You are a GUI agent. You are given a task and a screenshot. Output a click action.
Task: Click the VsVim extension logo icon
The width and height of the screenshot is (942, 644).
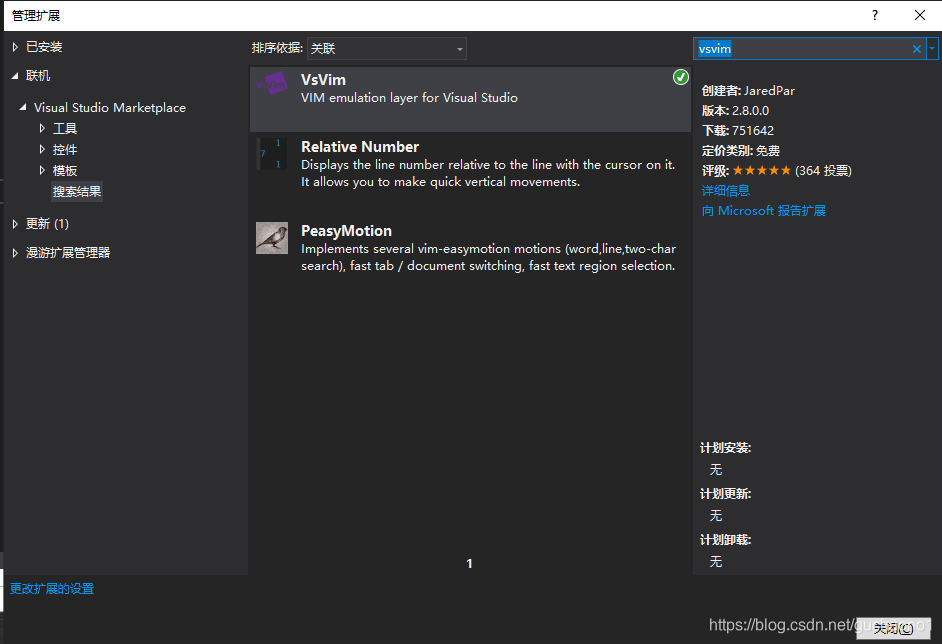272,85
